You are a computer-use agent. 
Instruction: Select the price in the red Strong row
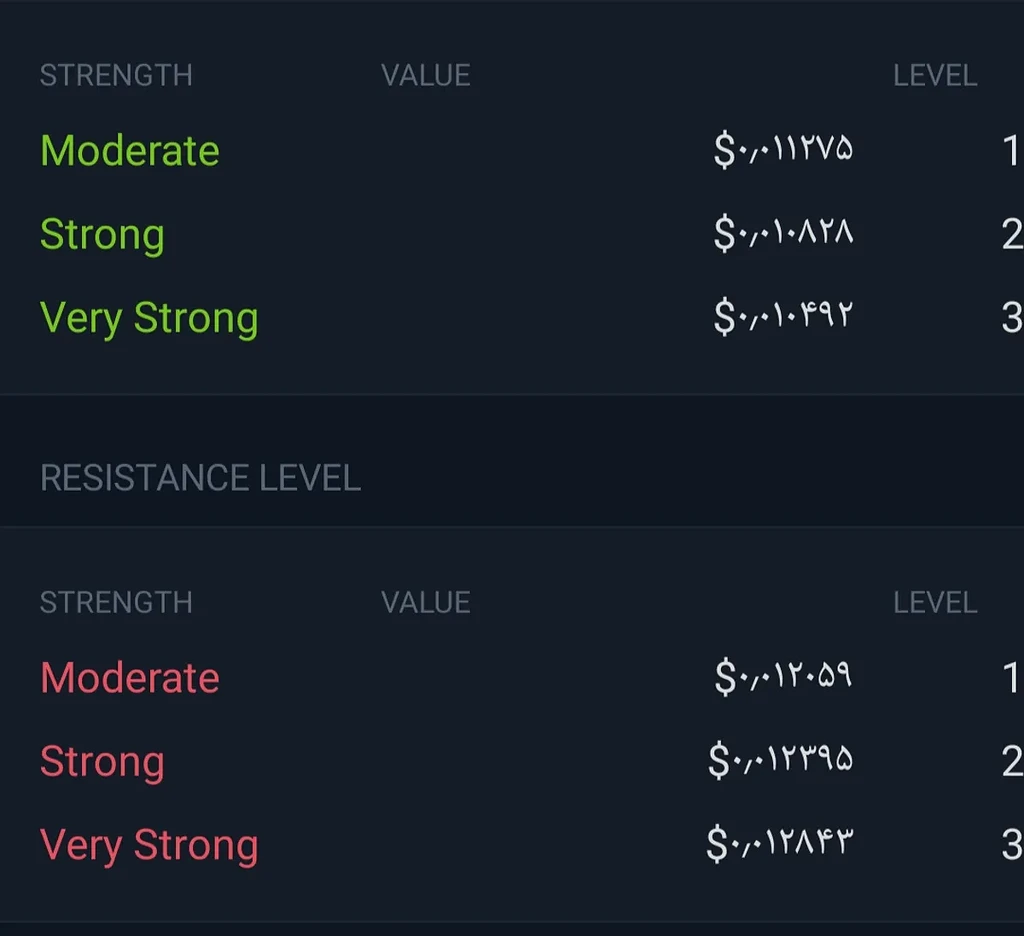[780, 762]
